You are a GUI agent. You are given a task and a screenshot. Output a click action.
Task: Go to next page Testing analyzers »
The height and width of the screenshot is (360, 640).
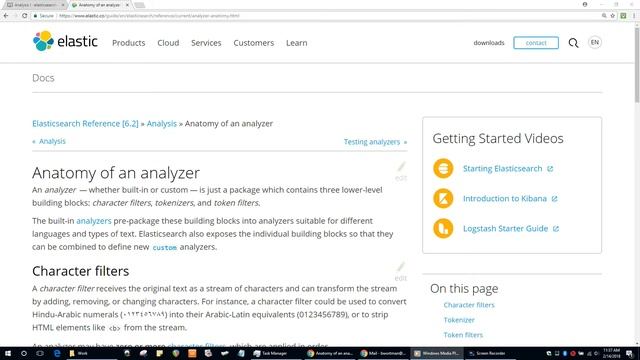[375, 142]
